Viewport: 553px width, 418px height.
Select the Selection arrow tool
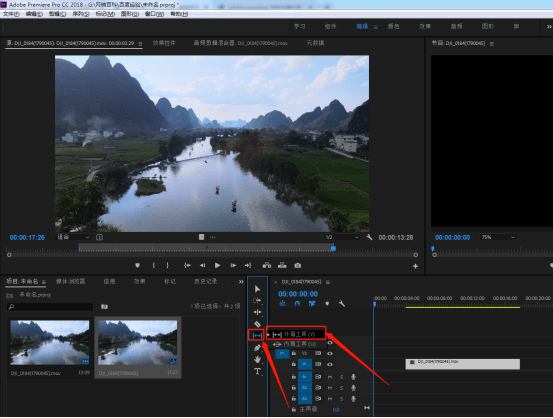257,289
